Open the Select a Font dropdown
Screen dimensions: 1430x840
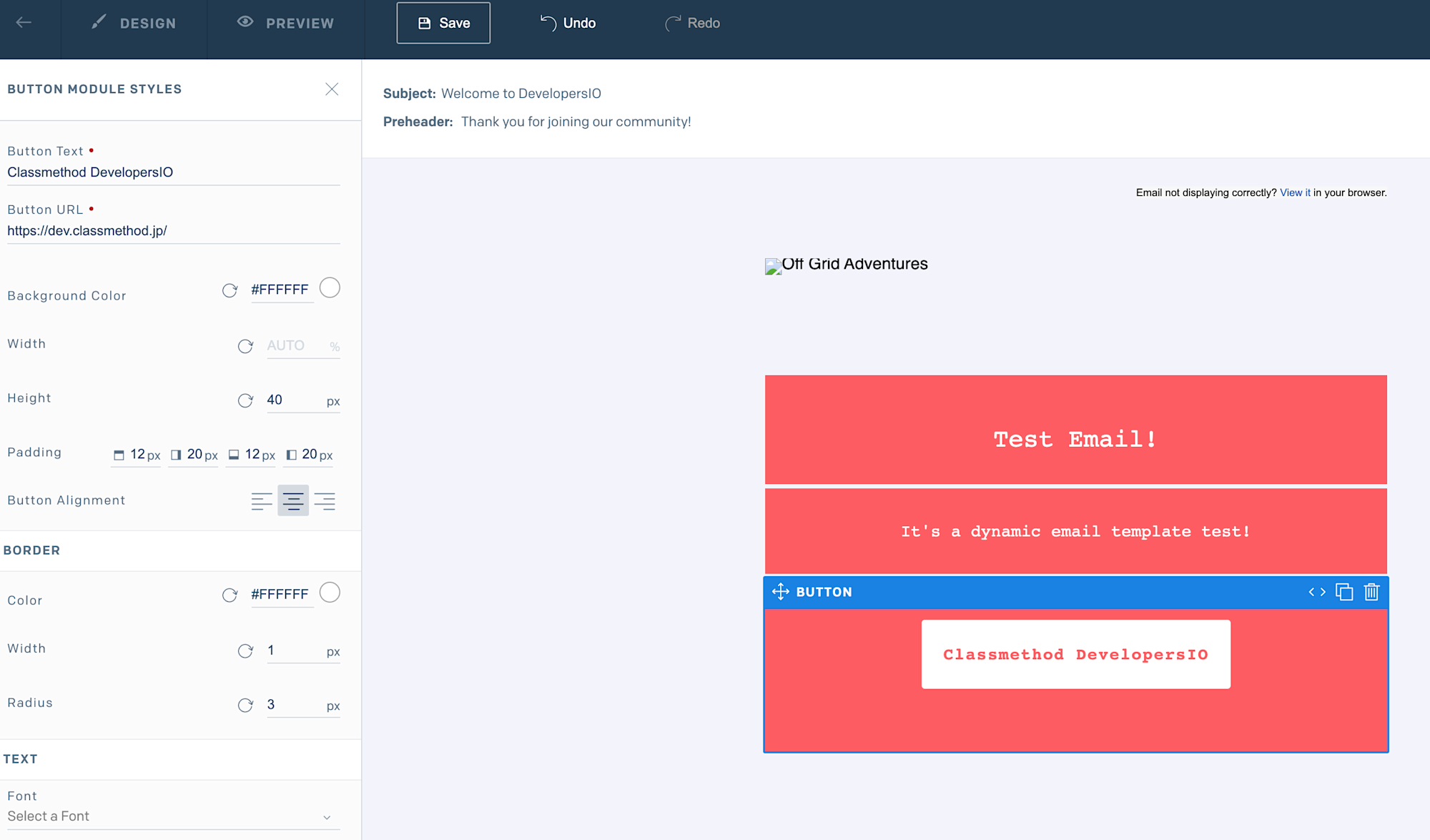pyautogui.click(x=172, y=816)
